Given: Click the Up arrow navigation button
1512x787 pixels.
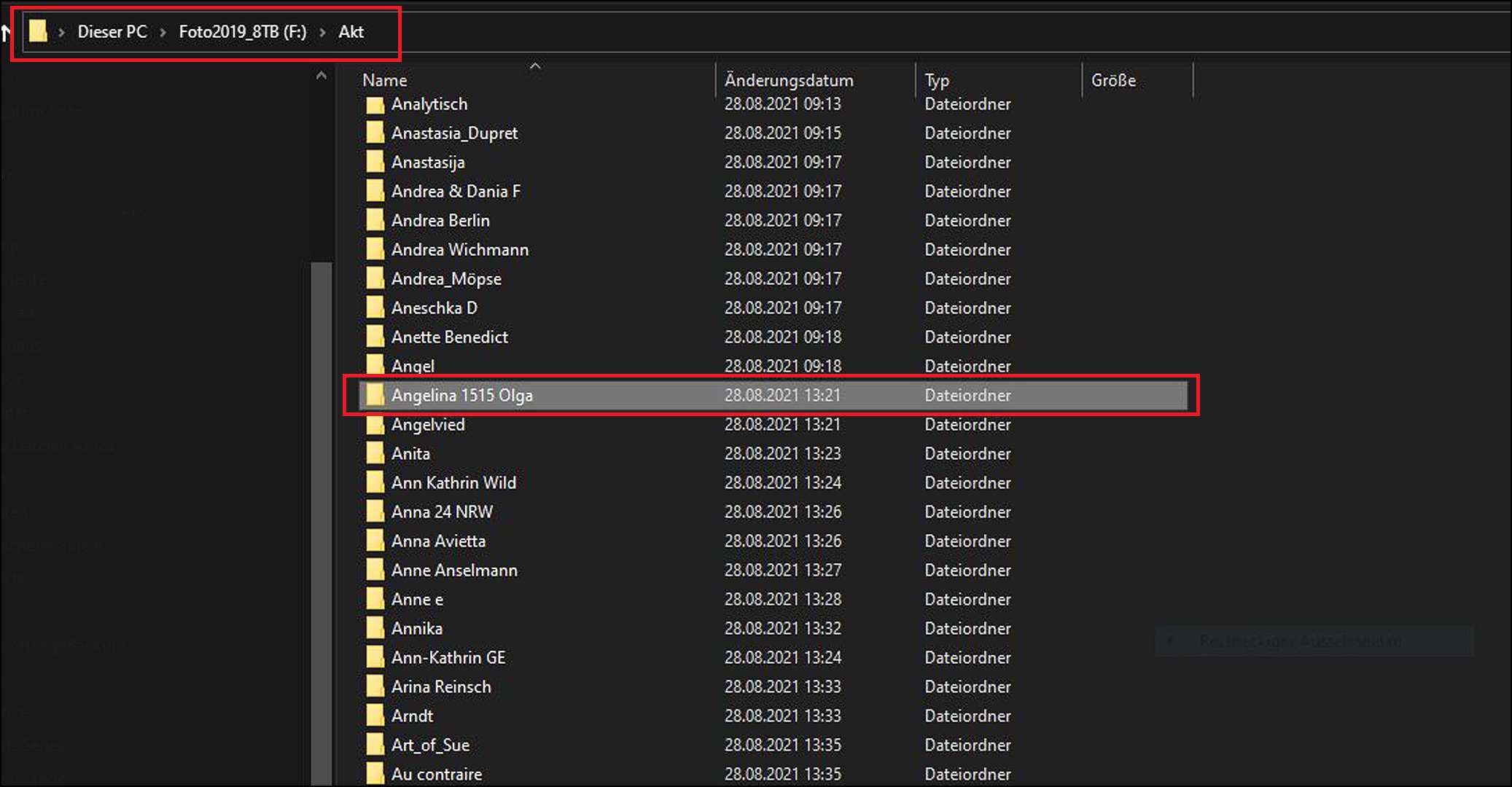Looking at the screenshot, I should click(x=5, y=32).
